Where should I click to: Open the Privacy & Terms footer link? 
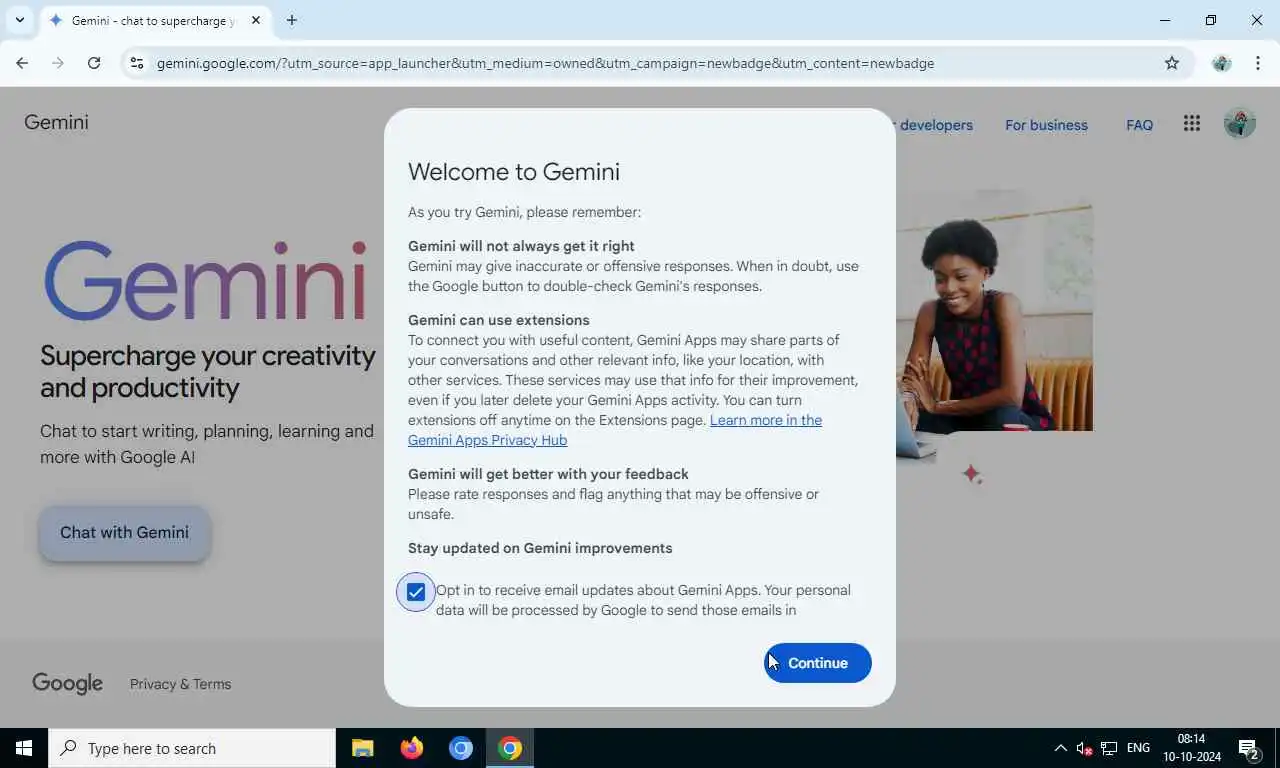[x=180, y=684]
